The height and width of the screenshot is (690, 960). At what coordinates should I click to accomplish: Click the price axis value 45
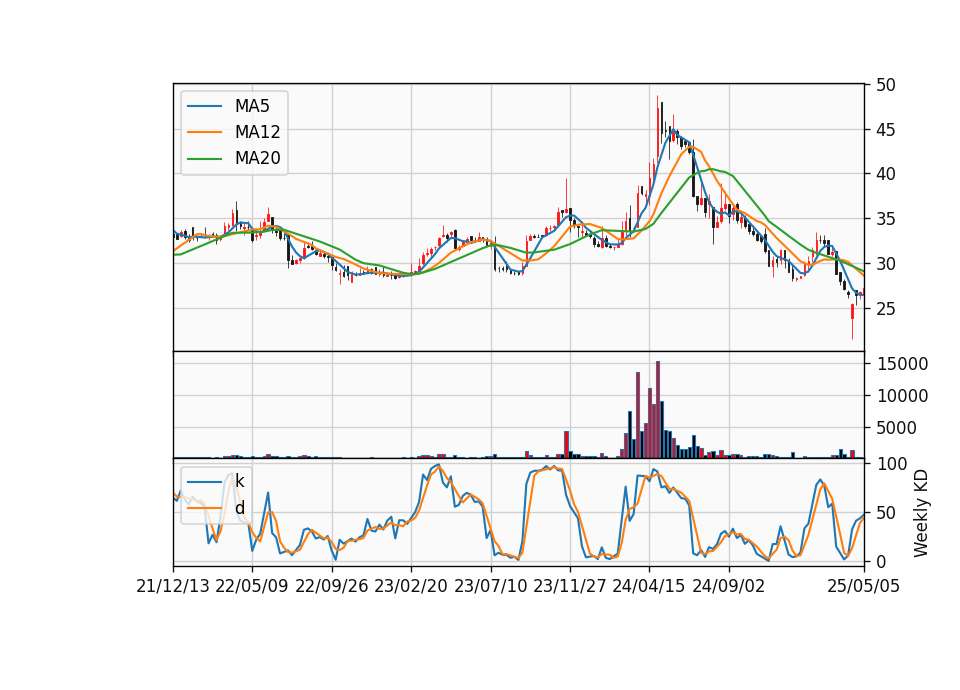point(885,130)
